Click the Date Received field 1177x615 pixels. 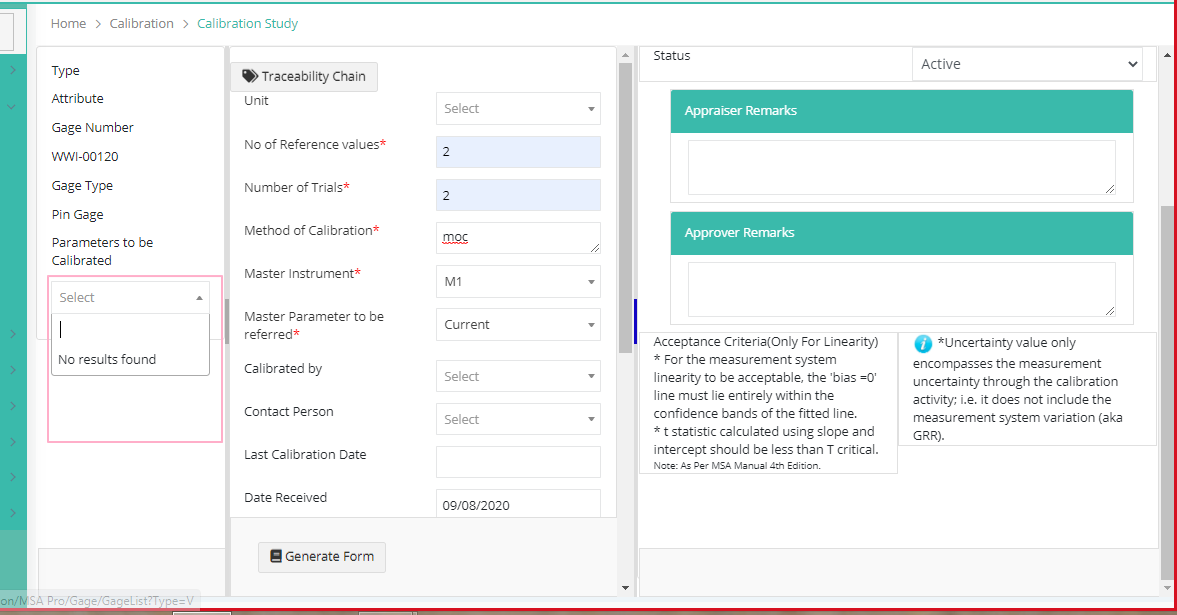[x=518, y=504]
